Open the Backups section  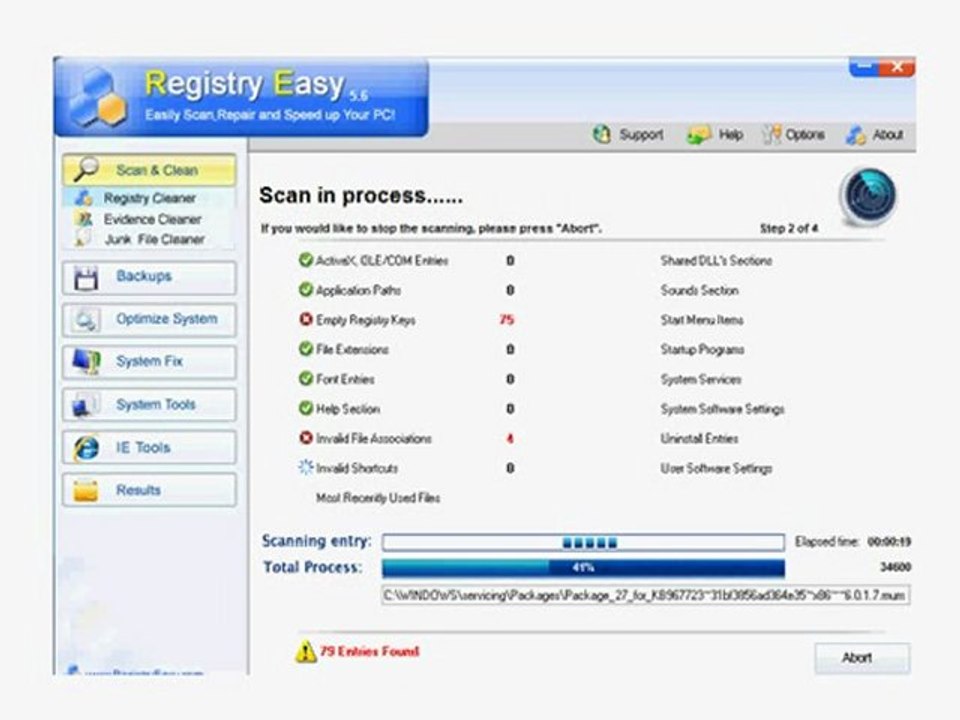[149, 277]
